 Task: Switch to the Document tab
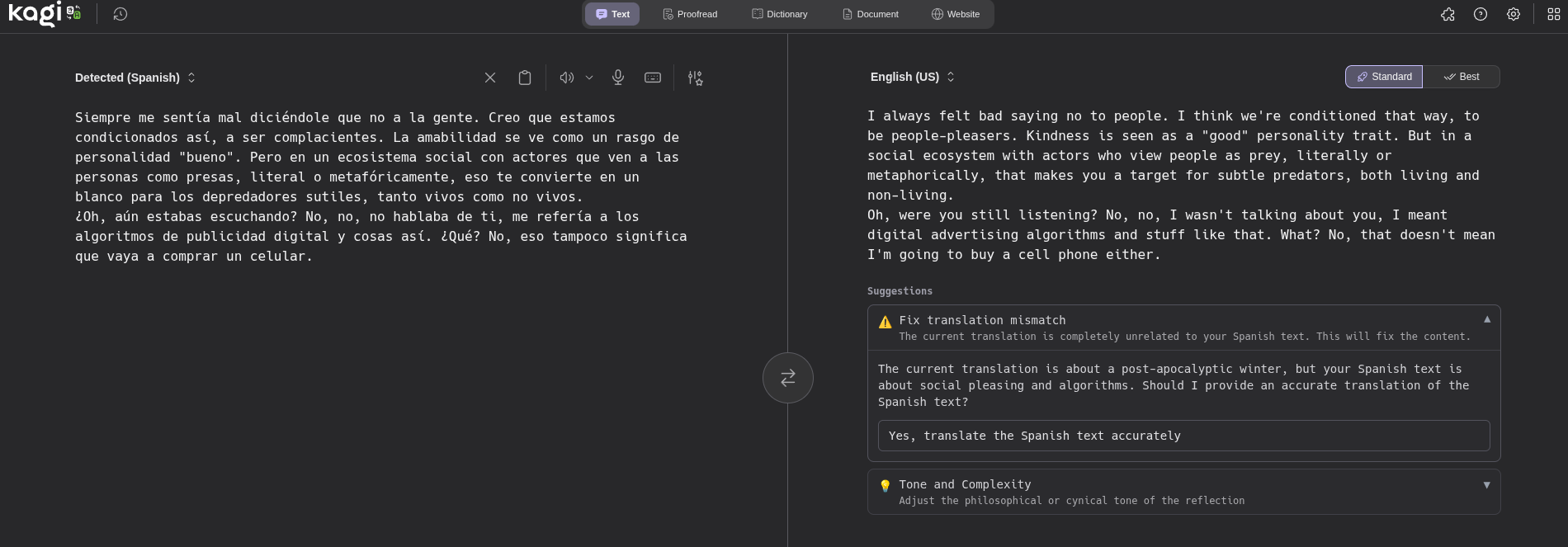coord(871,14)
